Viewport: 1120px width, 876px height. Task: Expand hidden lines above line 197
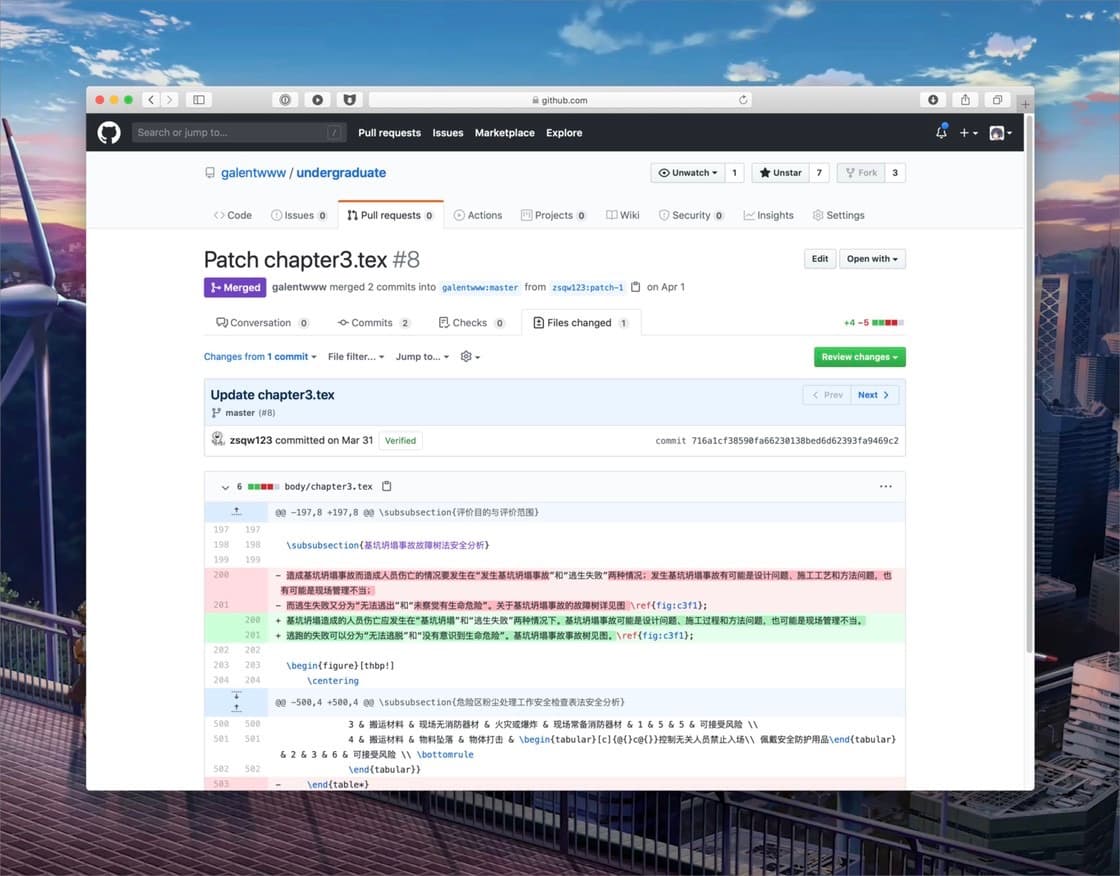click(236, 512)
